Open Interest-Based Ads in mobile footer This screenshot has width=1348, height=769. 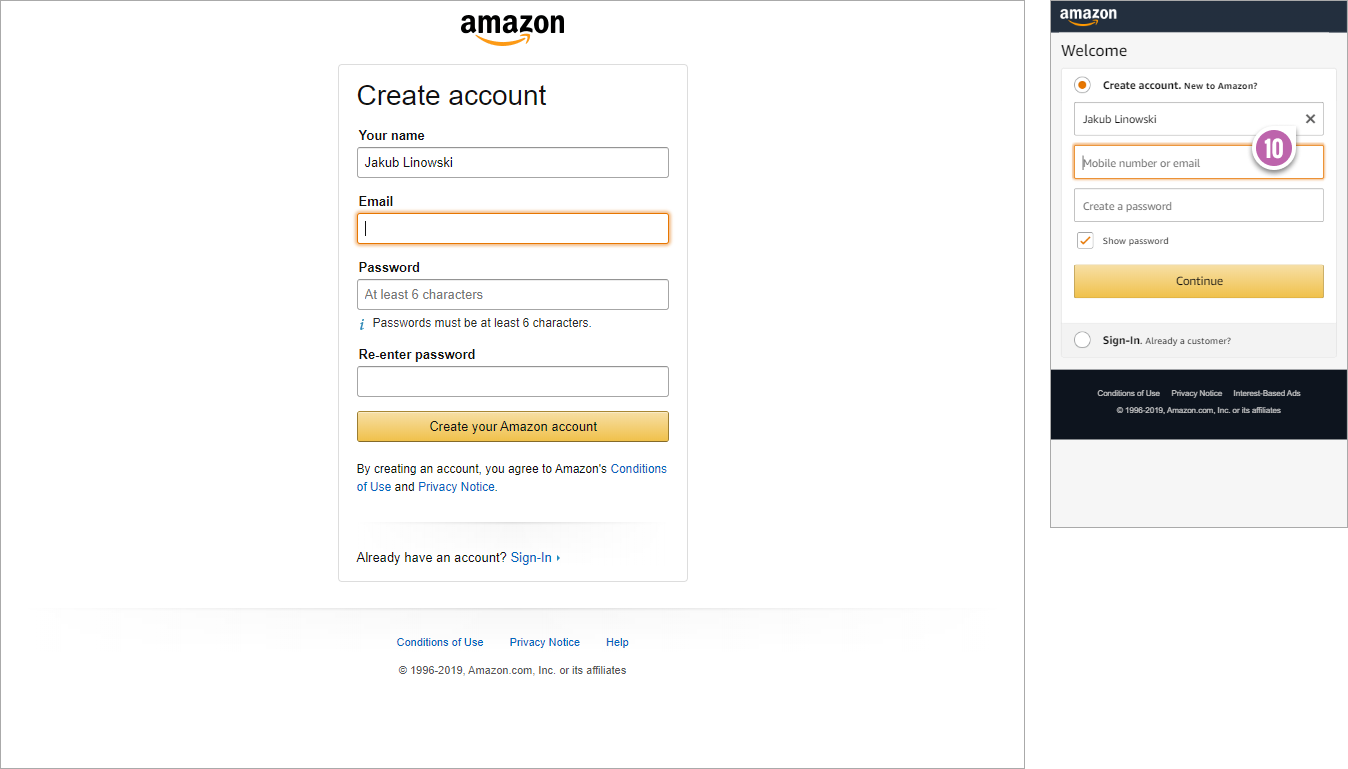pos(1266,392)
